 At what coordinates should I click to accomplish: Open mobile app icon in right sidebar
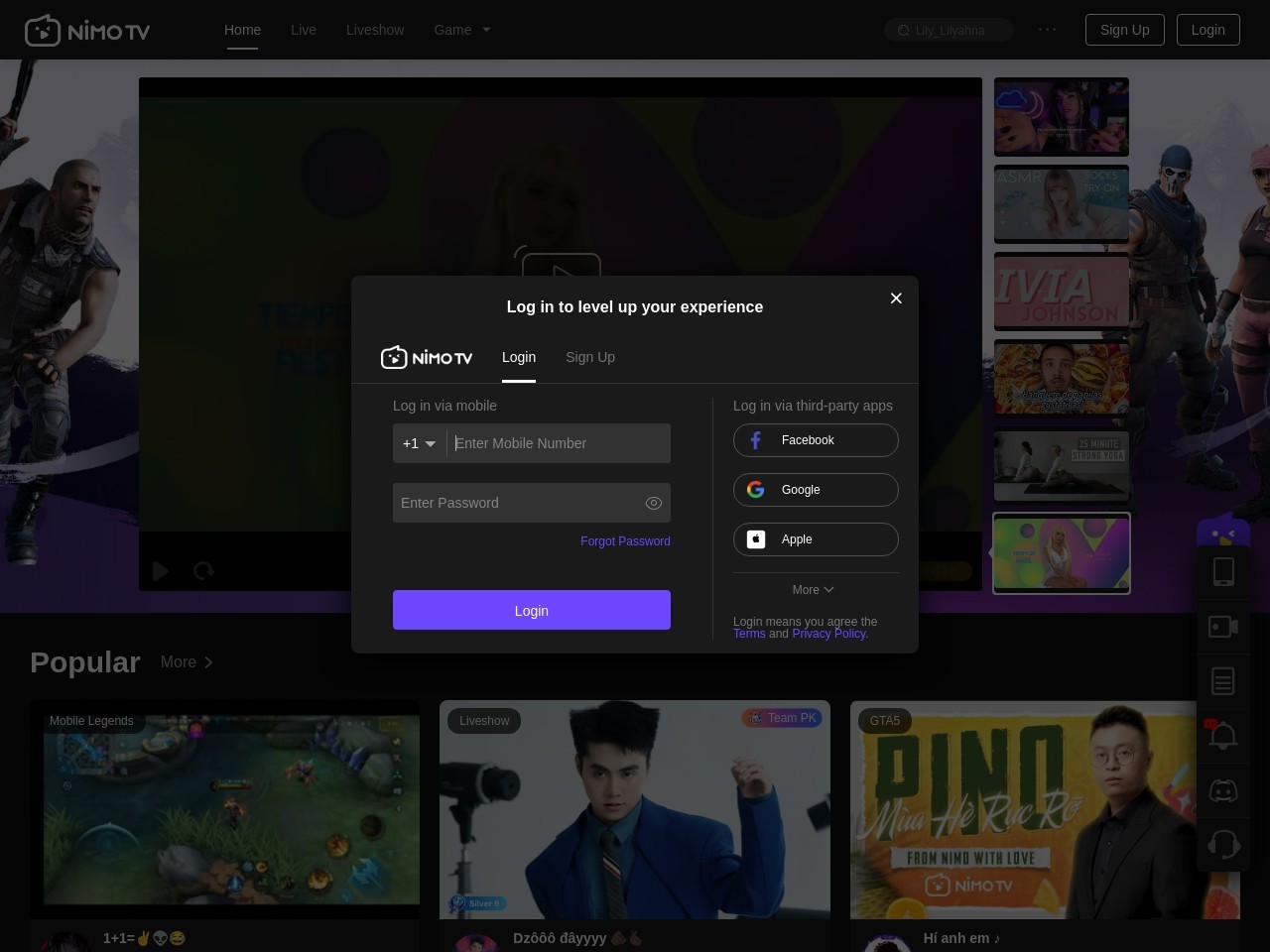pos(1223,571)
